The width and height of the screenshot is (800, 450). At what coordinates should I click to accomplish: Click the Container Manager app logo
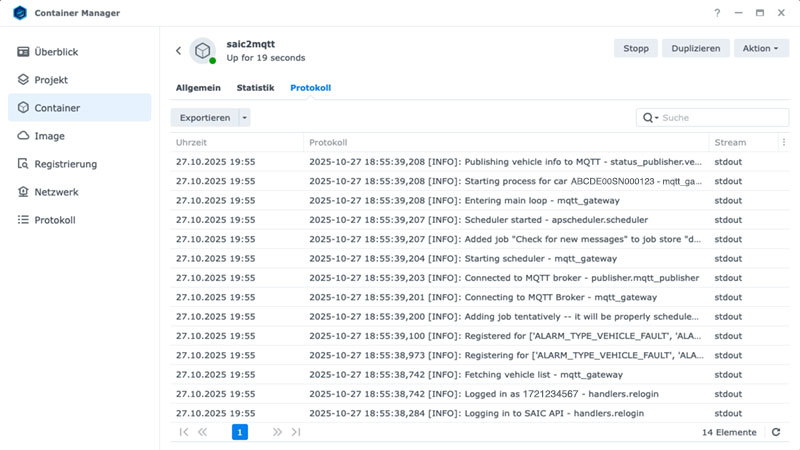[x=20, y=13]
